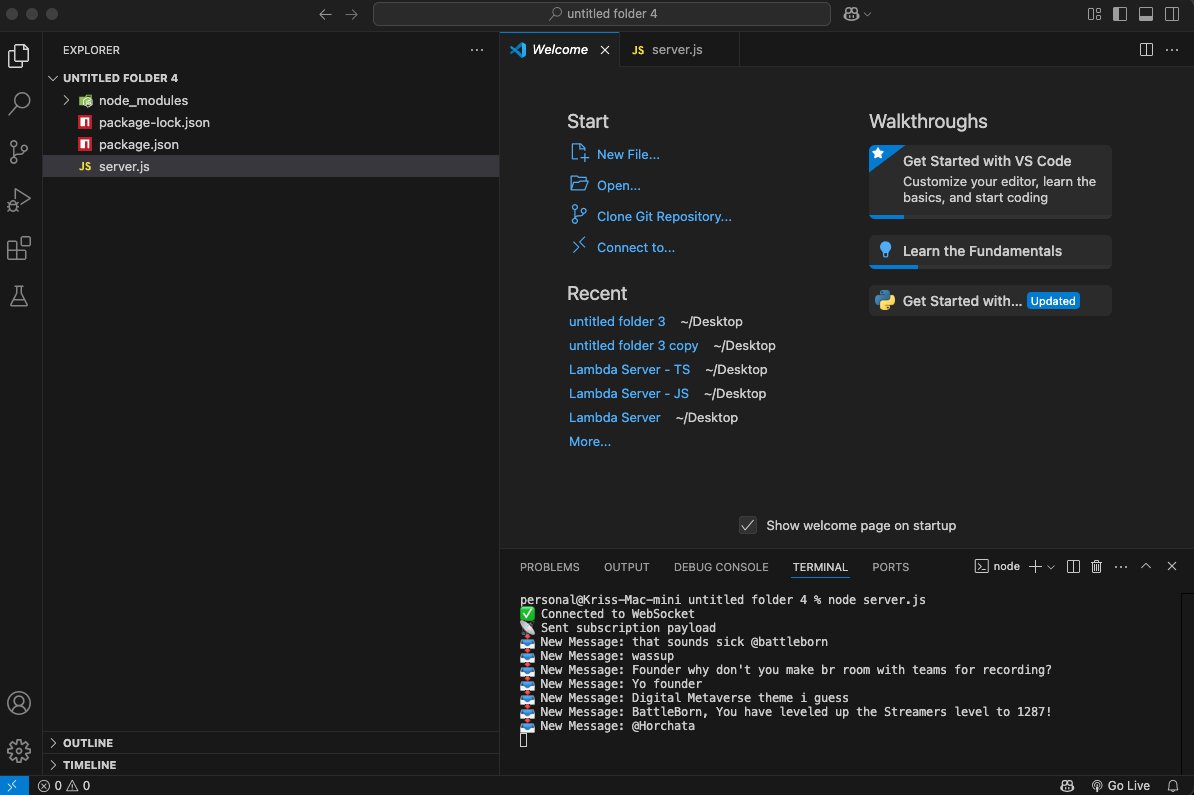Image resolution: width=1194 pixels, height=795 pixels.
Task: Switch to the OUTPUT panel tab
Action: tap(627, 567)
